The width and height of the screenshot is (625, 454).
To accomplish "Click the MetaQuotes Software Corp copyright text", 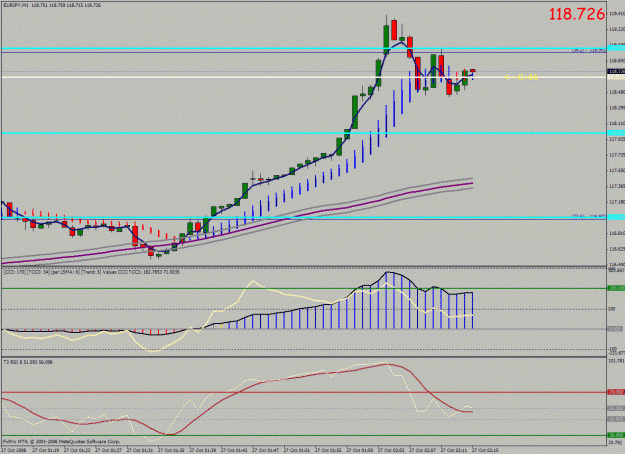I will [x=61, y=442].
